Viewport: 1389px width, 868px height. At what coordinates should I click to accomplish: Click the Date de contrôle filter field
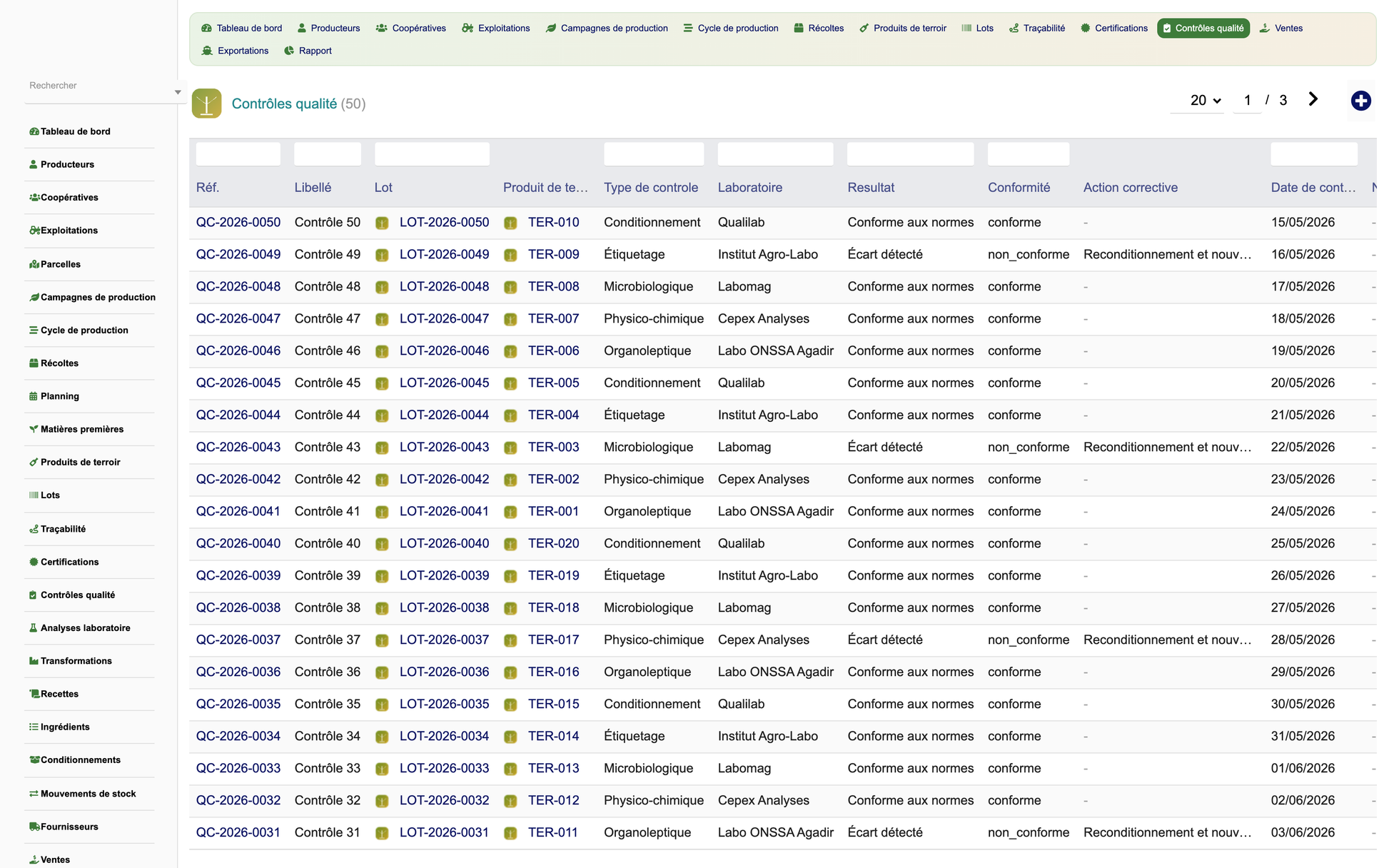(x=1313, y=154)
